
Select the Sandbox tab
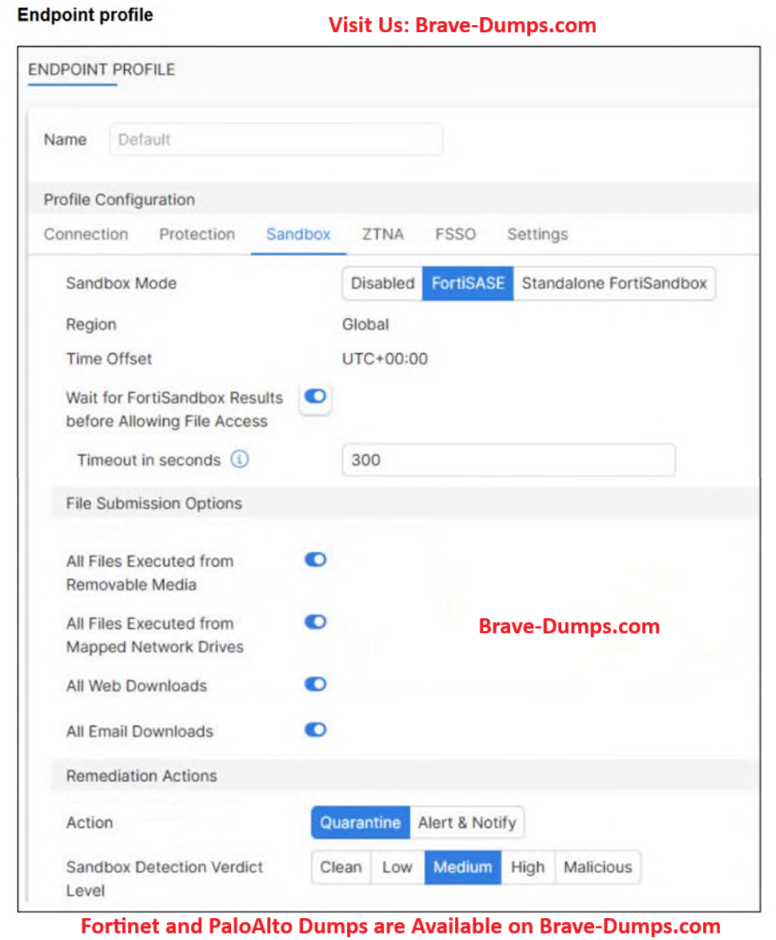(298, 234)
